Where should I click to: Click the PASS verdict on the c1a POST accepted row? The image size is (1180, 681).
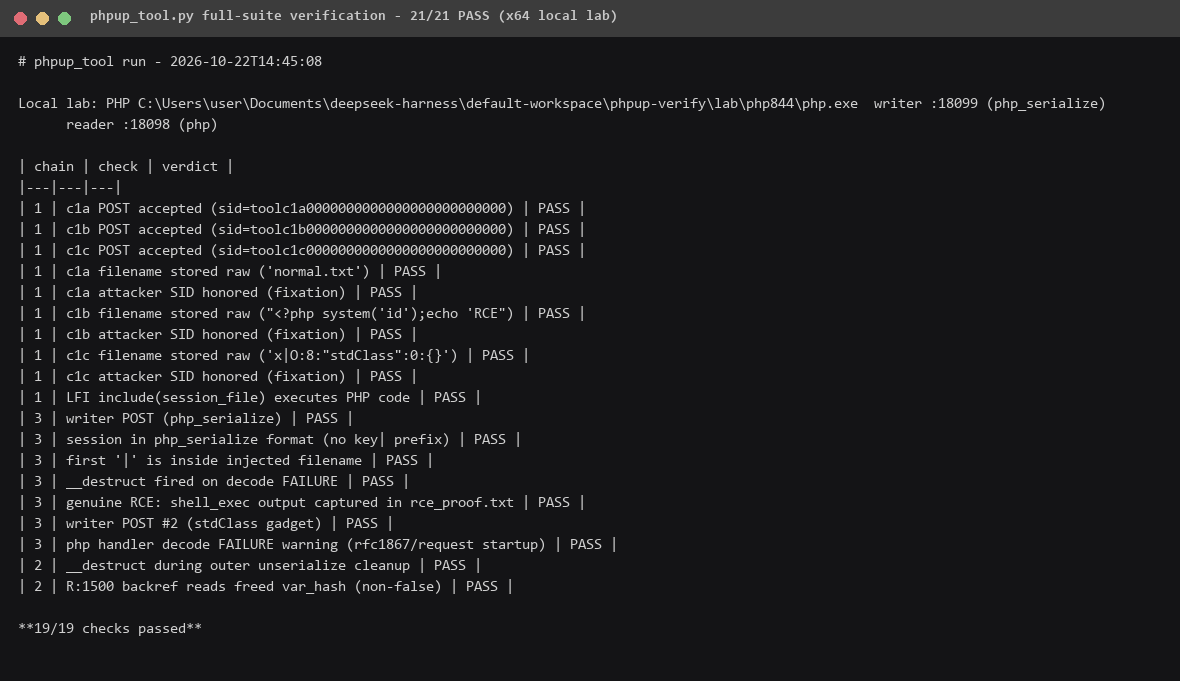click(x=554, y=209)
